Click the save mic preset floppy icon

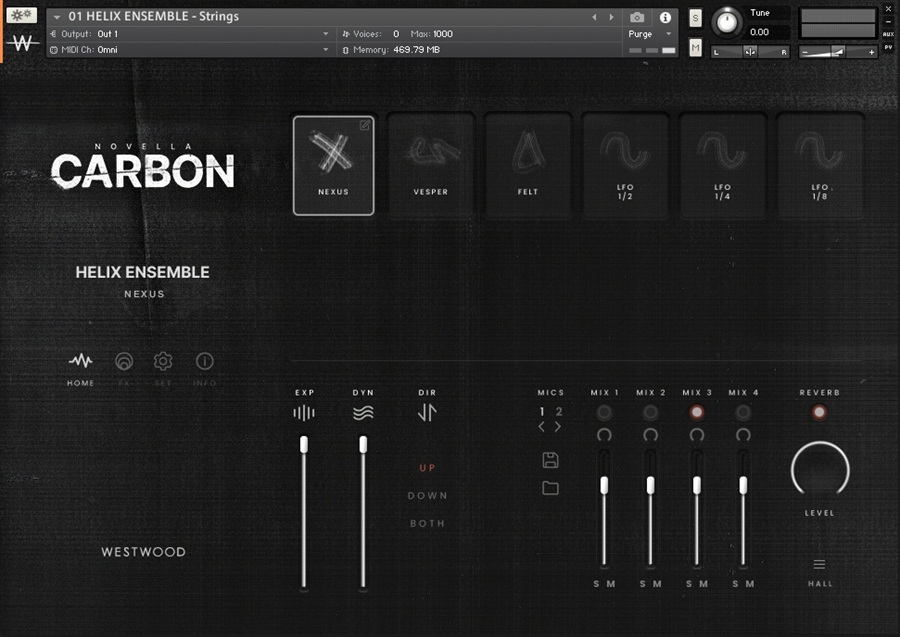550,460
